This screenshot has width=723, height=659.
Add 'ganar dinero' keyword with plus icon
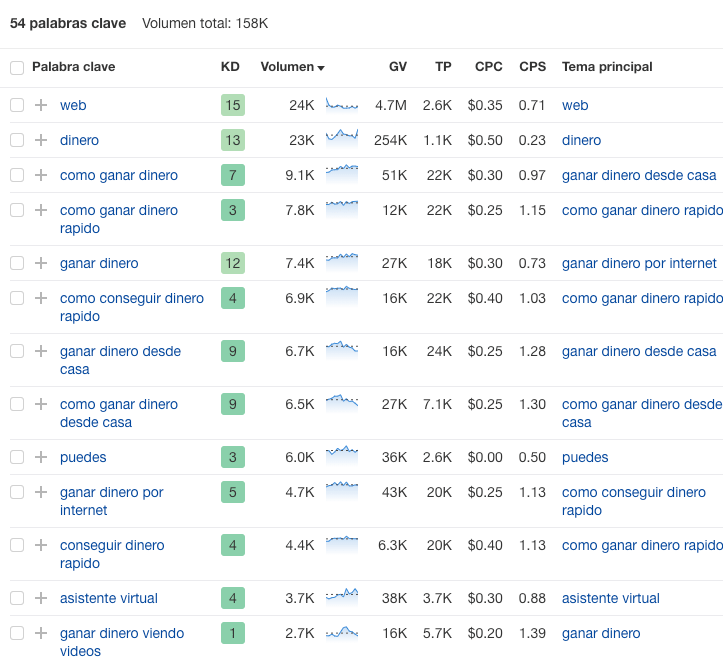(x=41, y=263)
